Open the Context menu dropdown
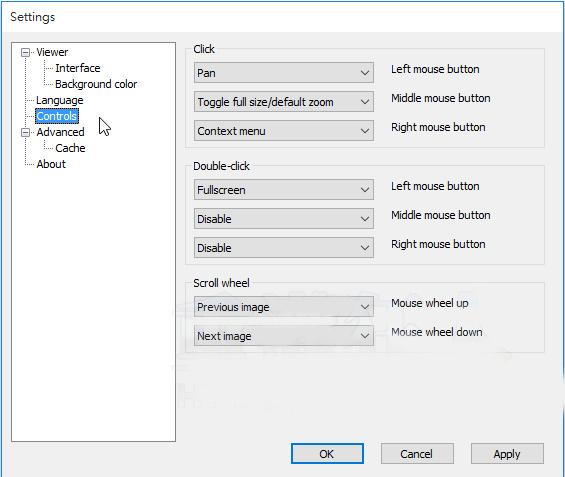Image resolution: width=565 pixels, height=477 pixels. (284, 131)
